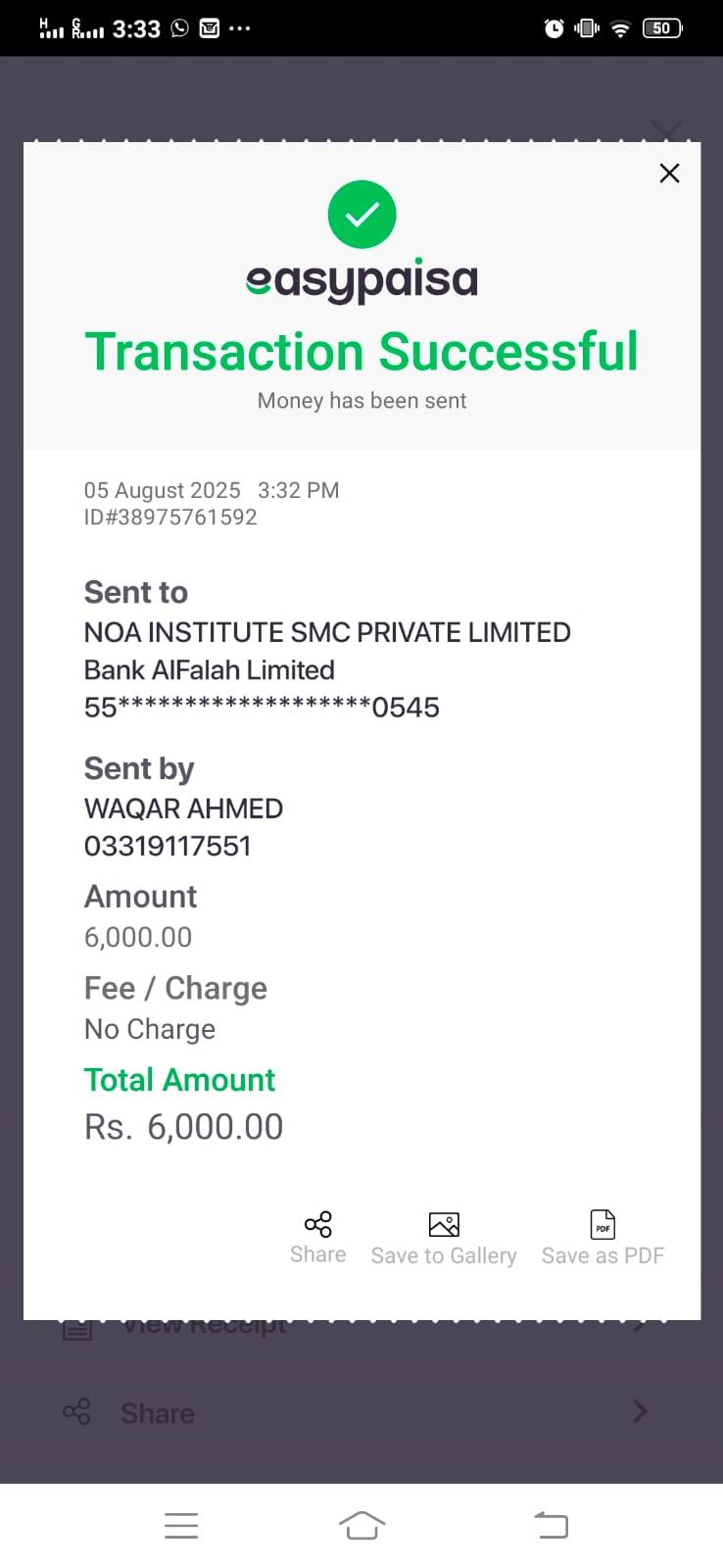This screenshot has height=1568, width=723.
Task: Tap the Share icon on the receipt
Action: coord(317,1224)
